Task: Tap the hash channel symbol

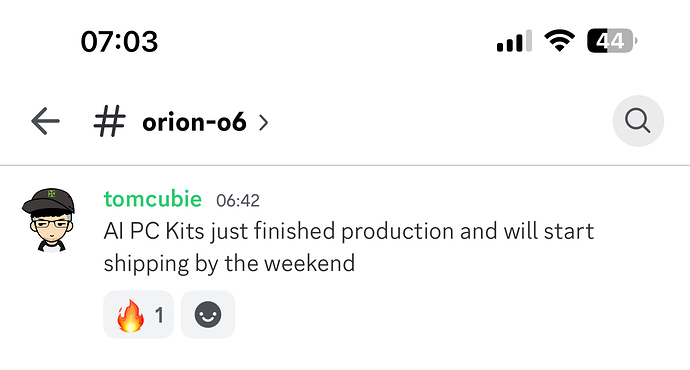Action: pyautogui.click(x=110, y=121)
